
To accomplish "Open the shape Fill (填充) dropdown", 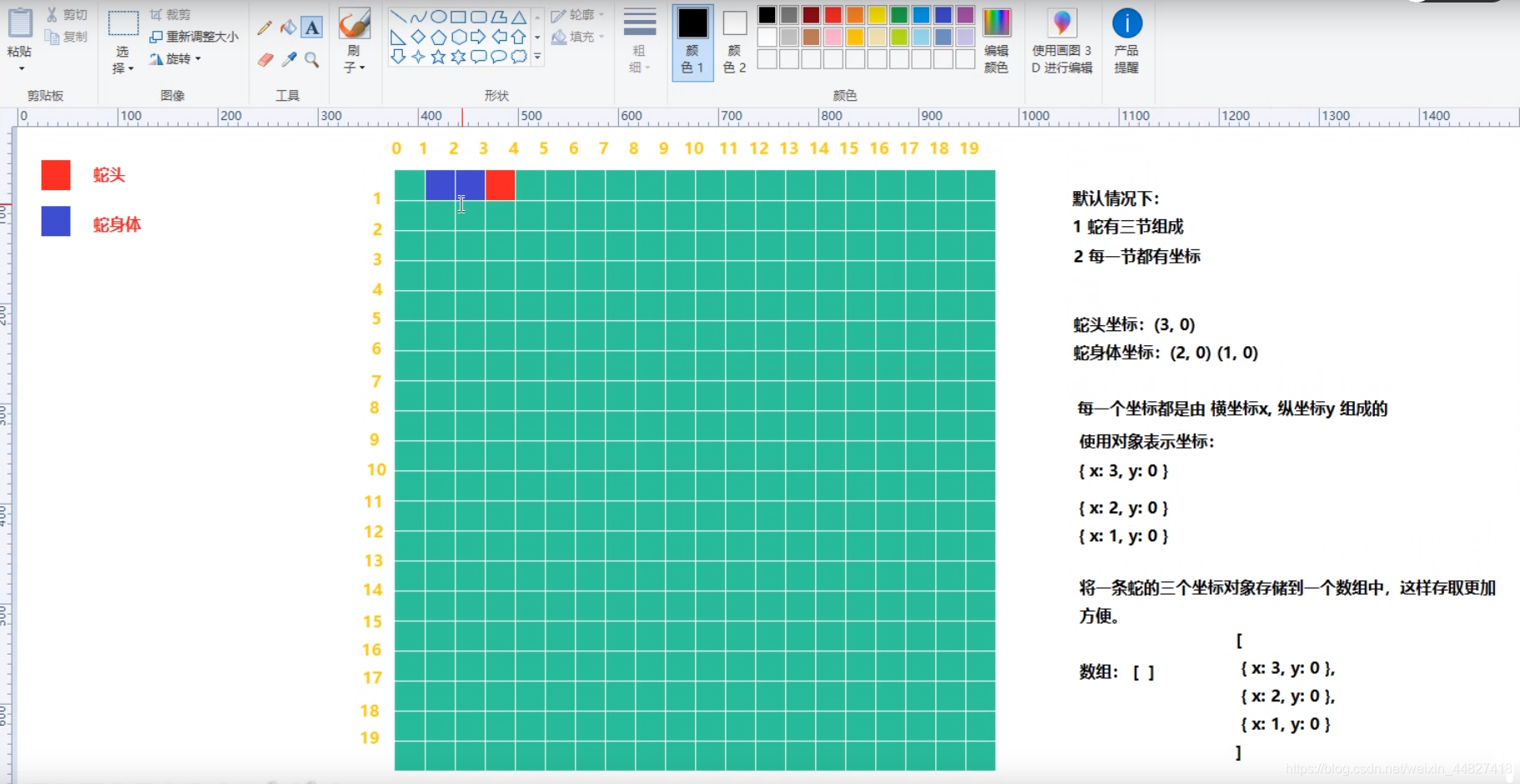I will pyautogui.click(x=577, y=37).
